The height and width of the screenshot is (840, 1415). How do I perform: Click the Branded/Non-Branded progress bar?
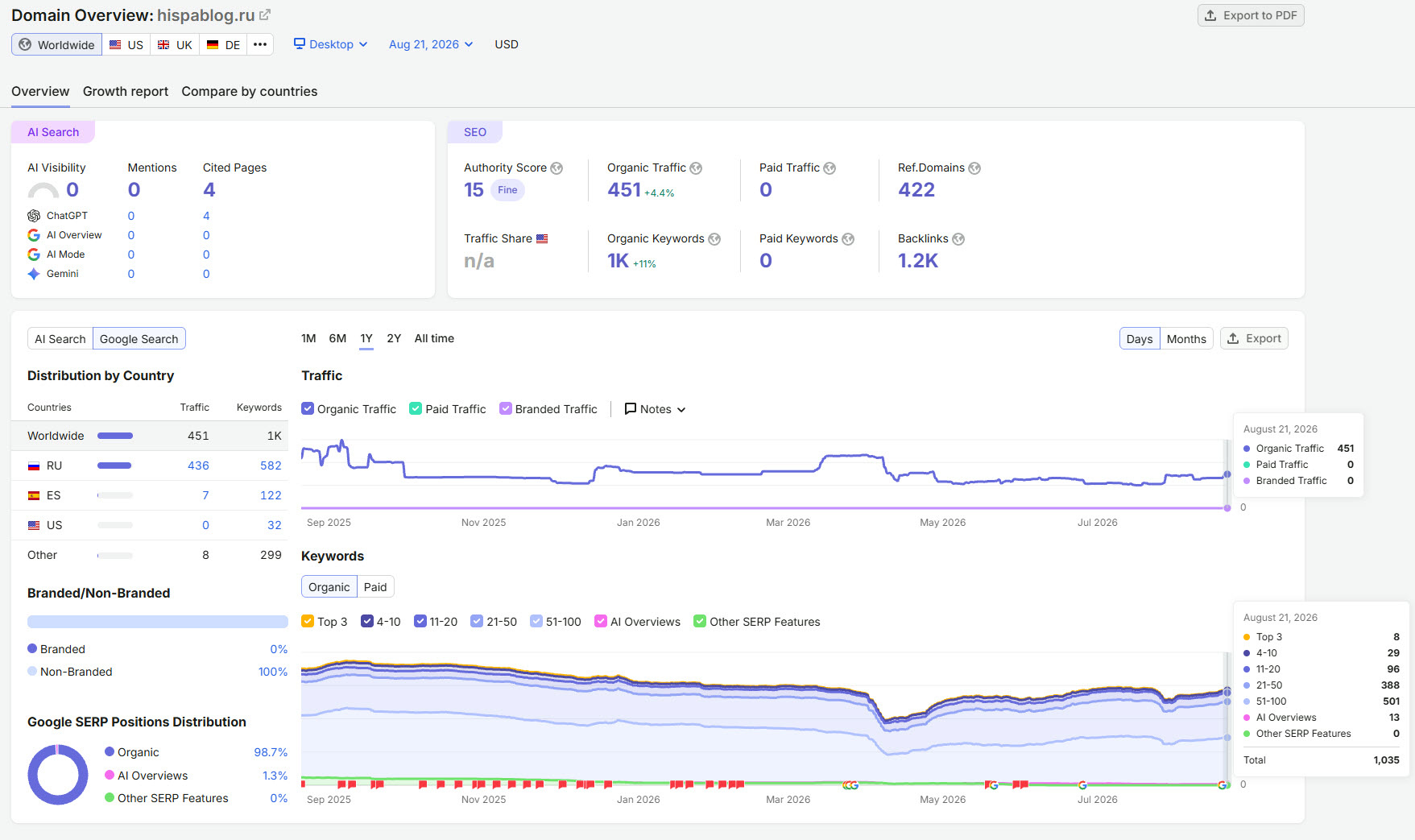pyautogui.click(x=158, y=622)
